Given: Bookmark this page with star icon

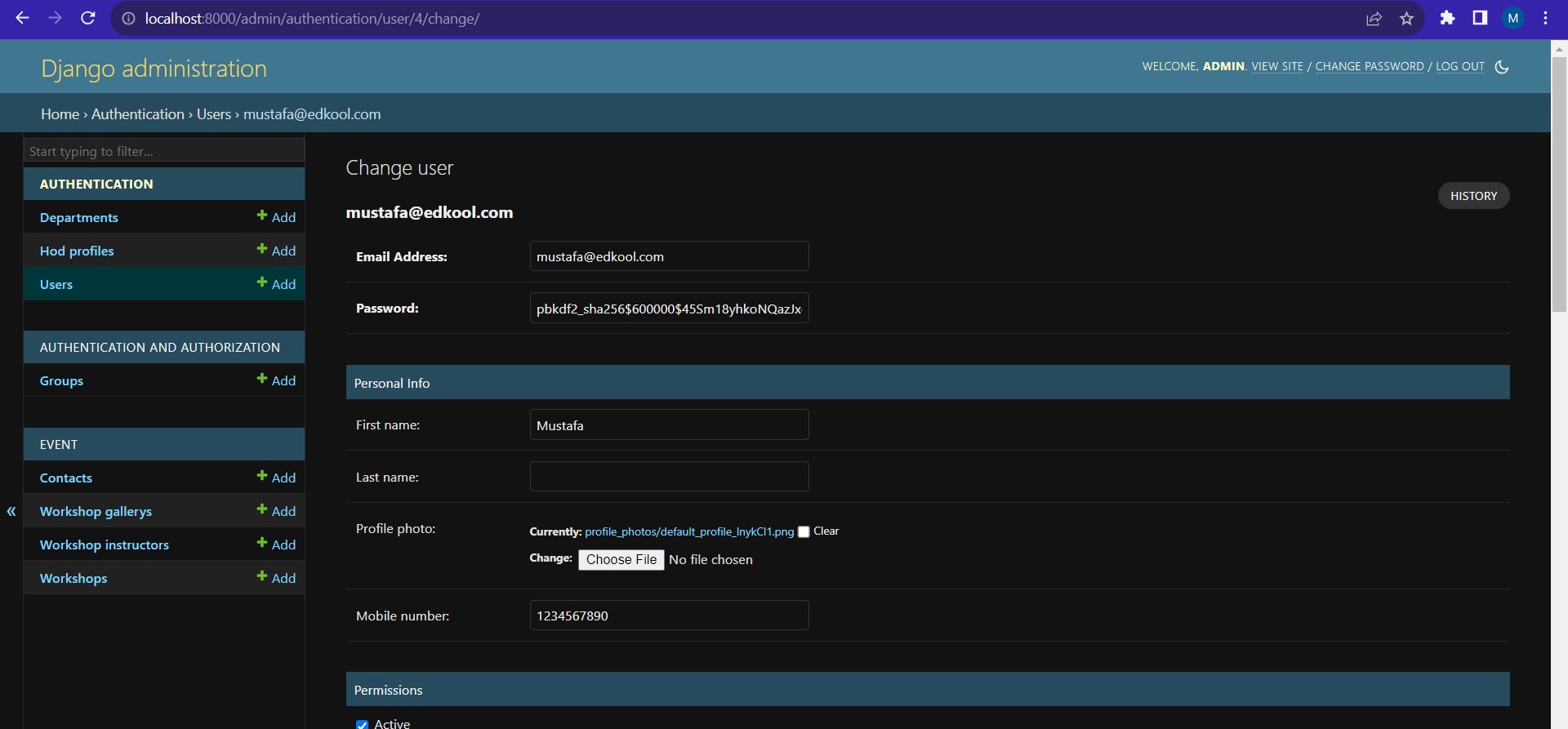Looking at the screenshot, I should pos(1406,18).
